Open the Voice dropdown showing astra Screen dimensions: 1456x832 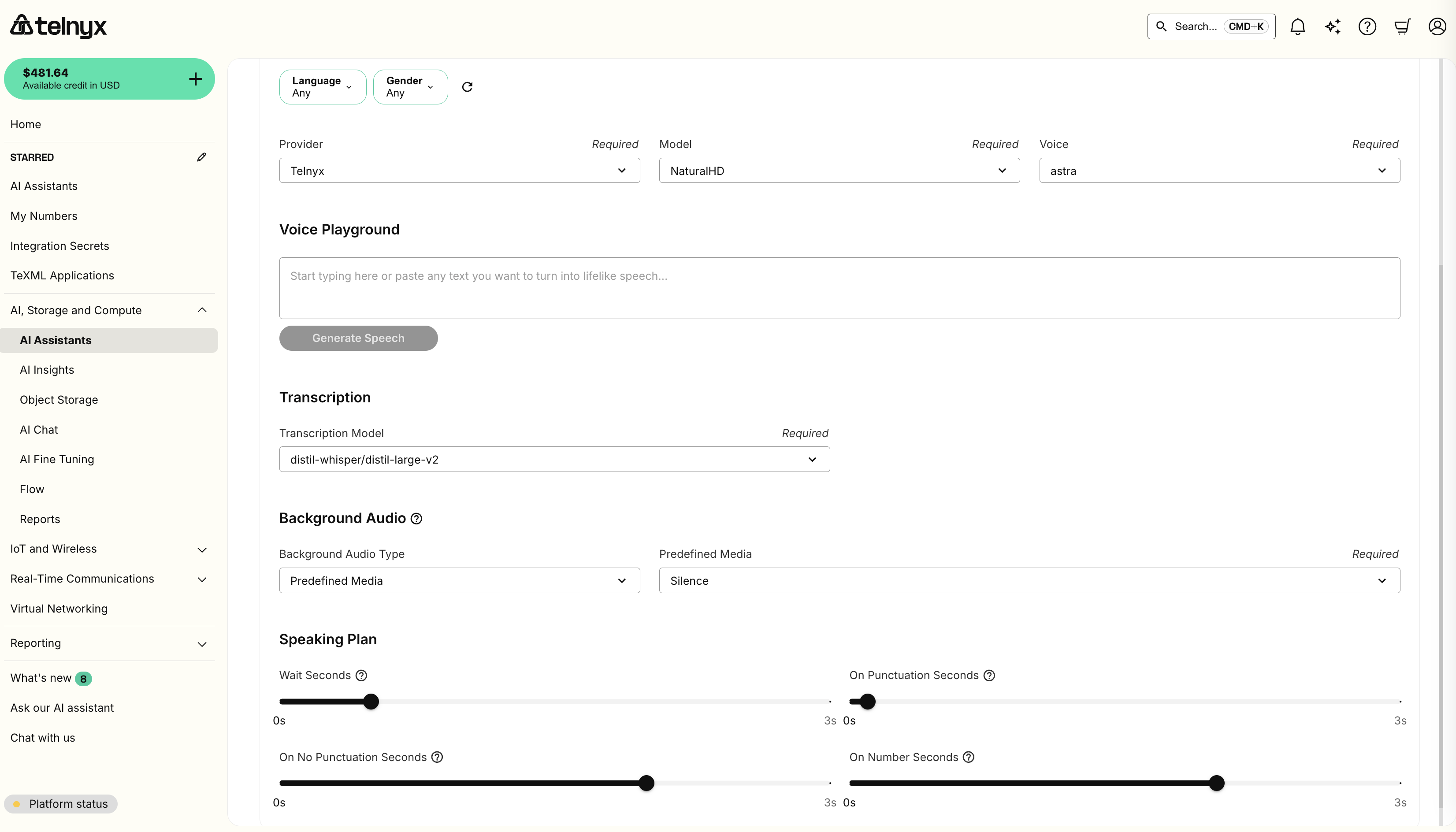coord(1219,170)
